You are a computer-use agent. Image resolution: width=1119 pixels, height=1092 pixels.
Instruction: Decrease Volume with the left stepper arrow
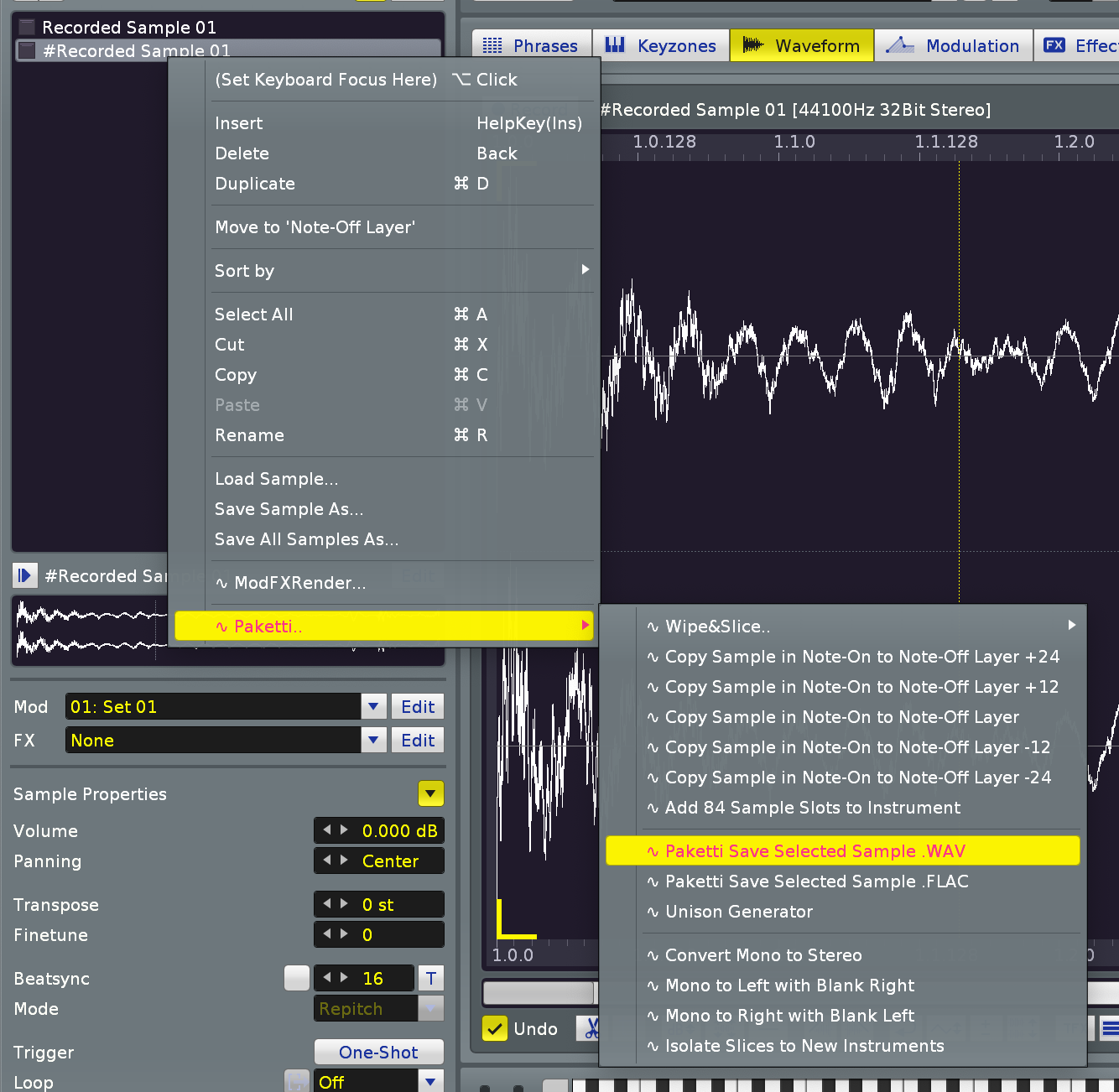(327, 830)
